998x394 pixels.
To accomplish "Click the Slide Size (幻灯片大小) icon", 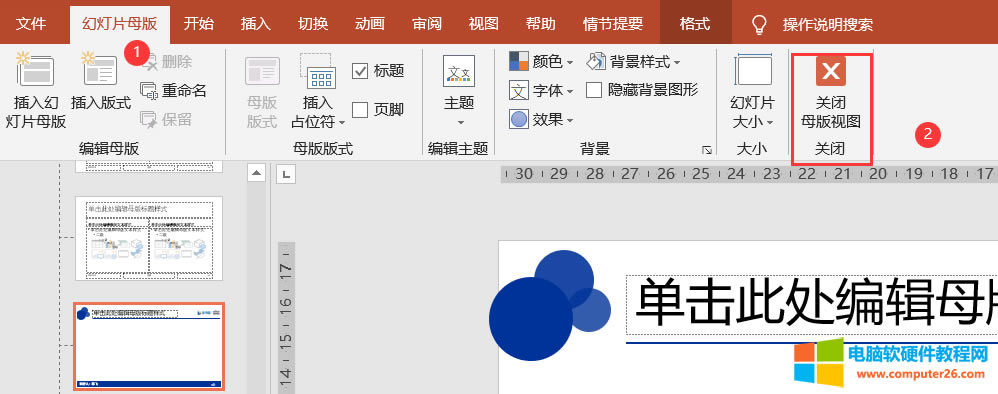I will pos(753,70).
